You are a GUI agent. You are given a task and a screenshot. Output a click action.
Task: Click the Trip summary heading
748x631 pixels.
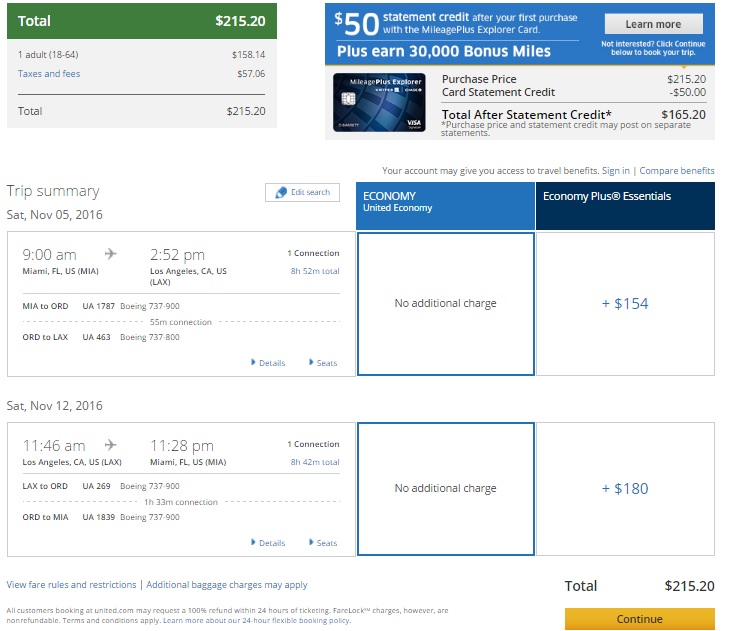(x=53, y=191)
